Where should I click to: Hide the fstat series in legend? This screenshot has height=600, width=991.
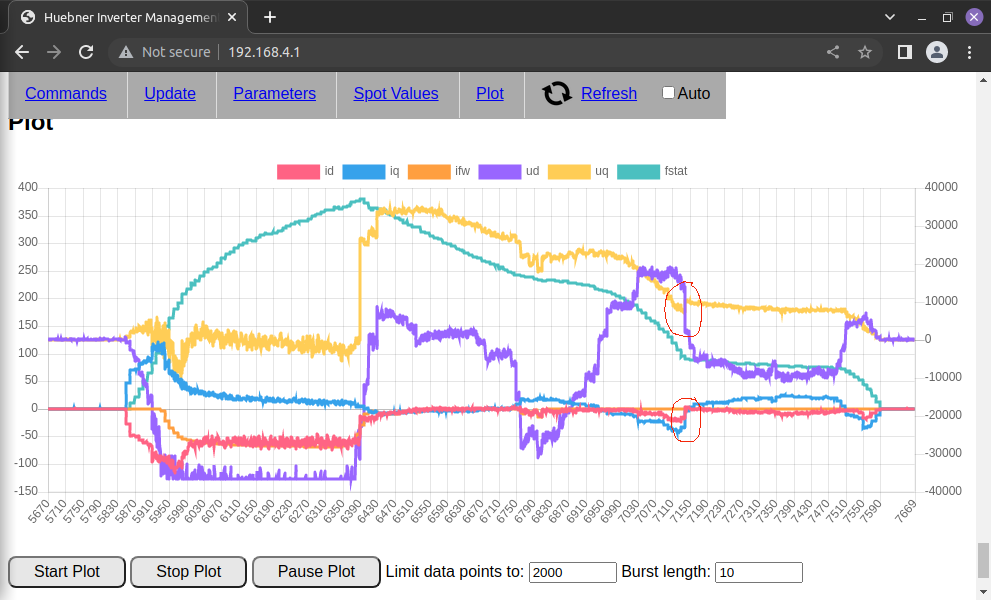(x=638, y=172)
